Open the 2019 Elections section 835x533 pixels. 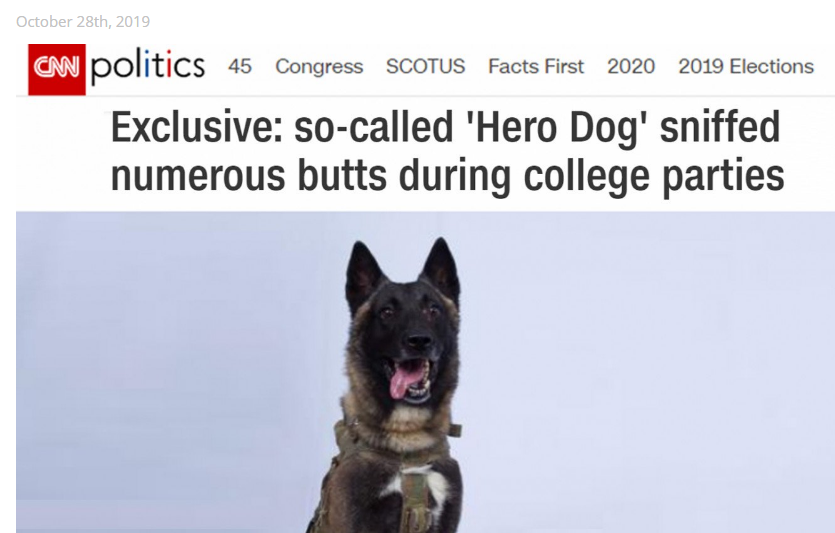(x=746, y=67)
